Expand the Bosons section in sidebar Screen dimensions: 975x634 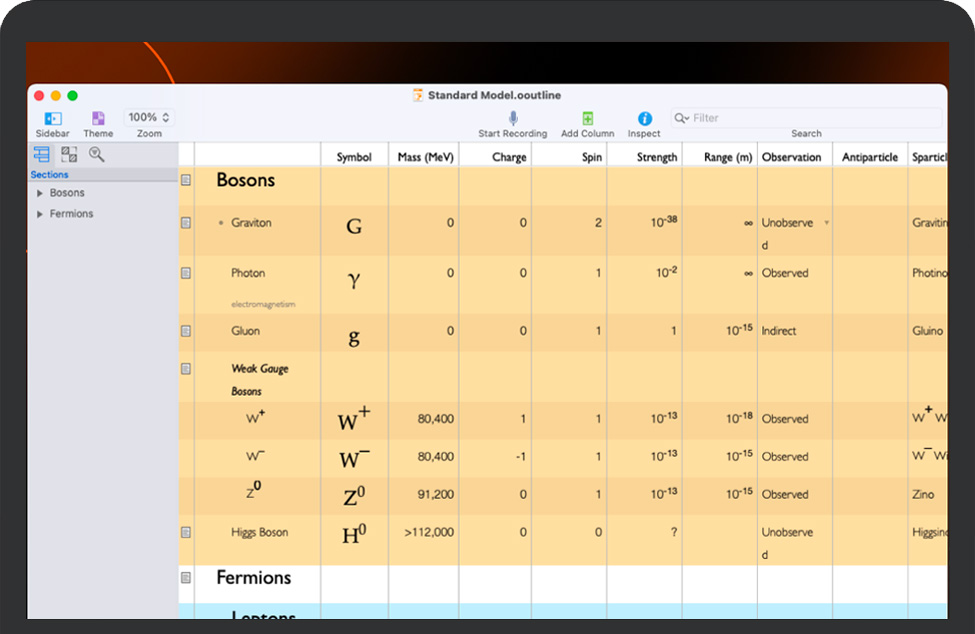pyautogui.click(x=40, y=193)
